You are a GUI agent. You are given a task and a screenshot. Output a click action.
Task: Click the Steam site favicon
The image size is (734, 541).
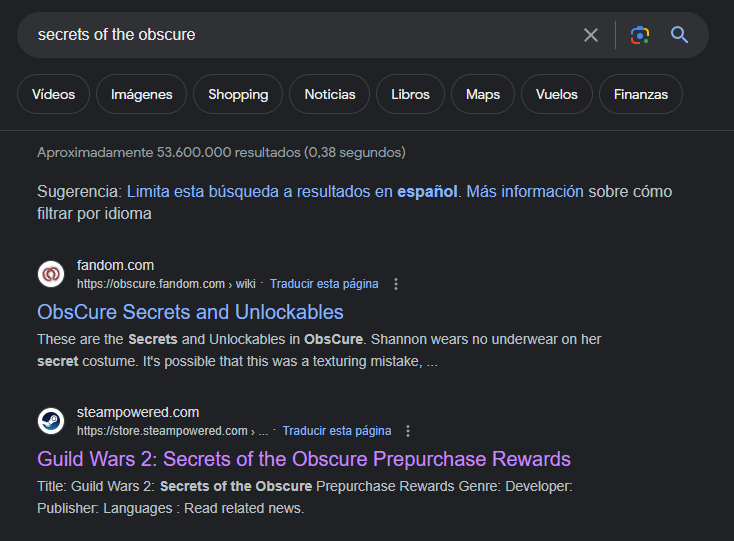tap(51, 421)
